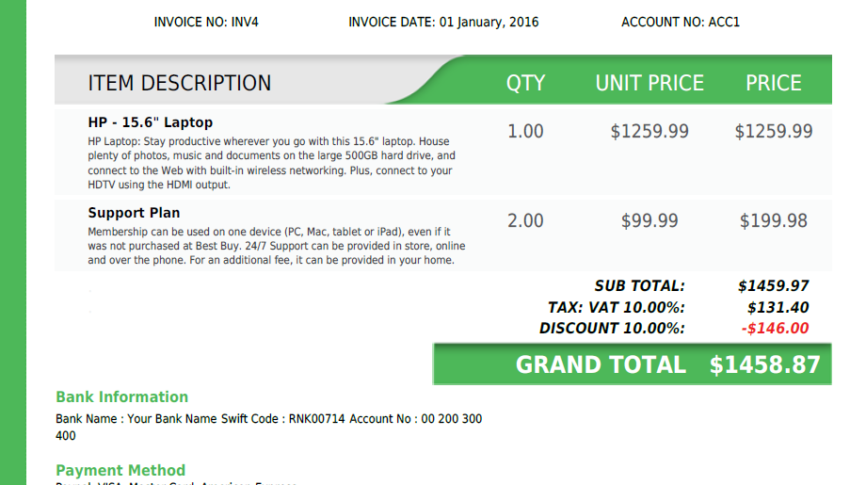The width and height of the screenshot is (850, 485).
Task: Click the Support Plan quantity 2.00
Action: [525, 221]
